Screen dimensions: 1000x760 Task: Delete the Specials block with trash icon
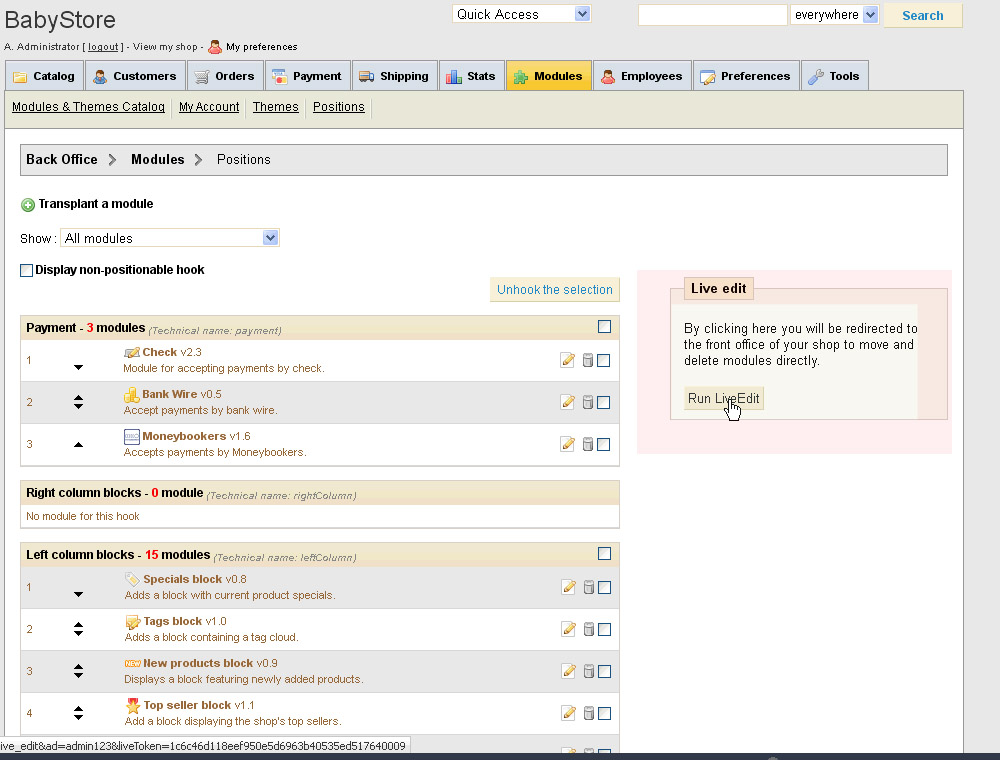click(588, 587)
